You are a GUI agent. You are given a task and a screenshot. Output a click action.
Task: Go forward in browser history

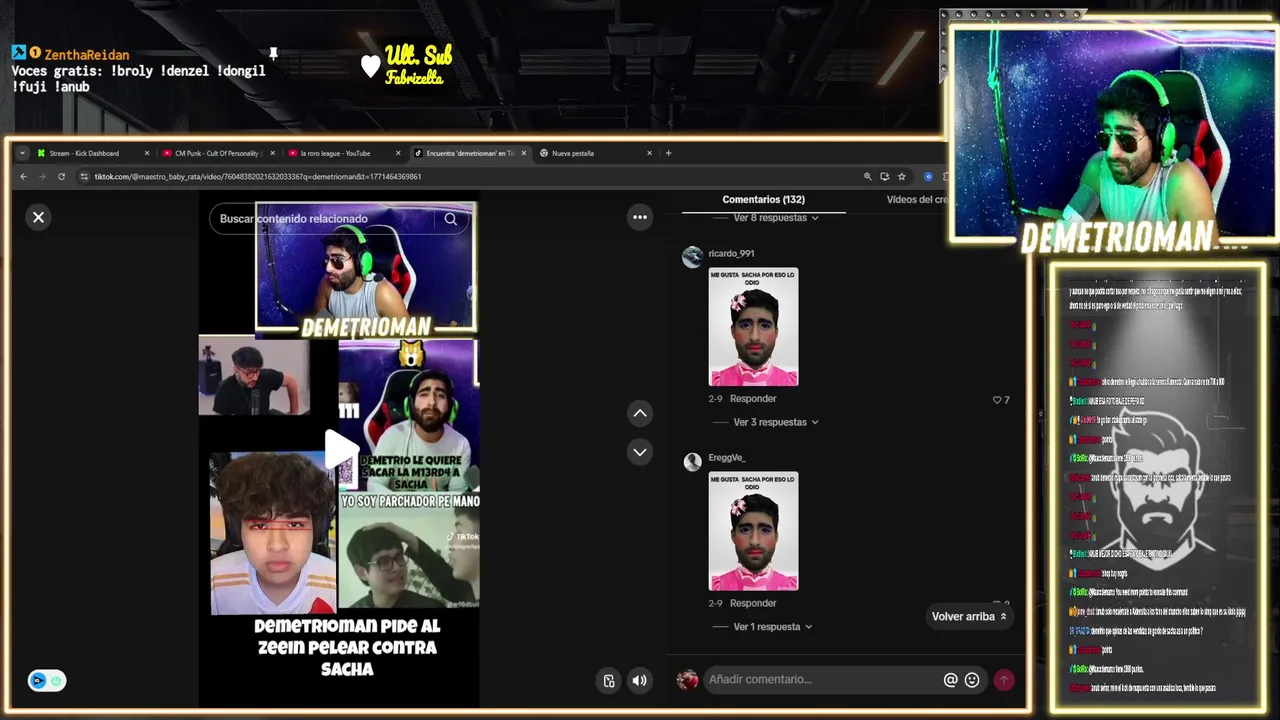pos(42,177)
